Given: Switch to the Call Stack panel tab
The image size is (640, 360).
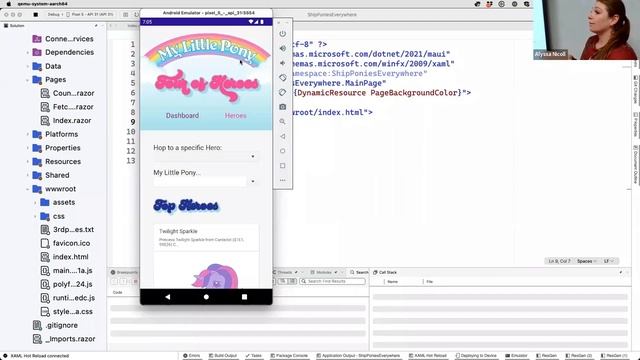Looking at the screenshot, I should pos(384,272).
